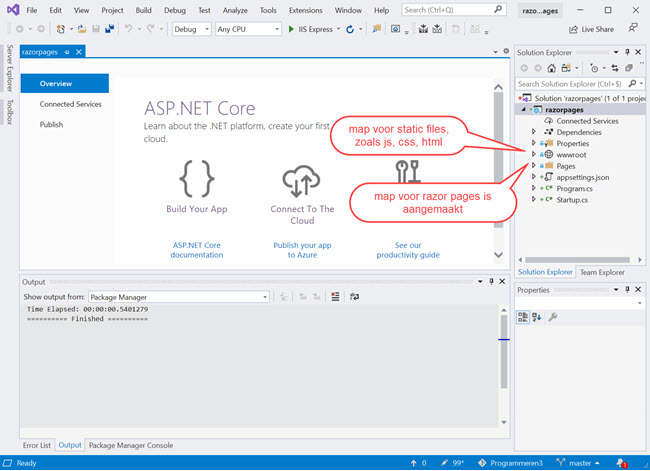Open the Server Explorer side tab

click(10, 68)
